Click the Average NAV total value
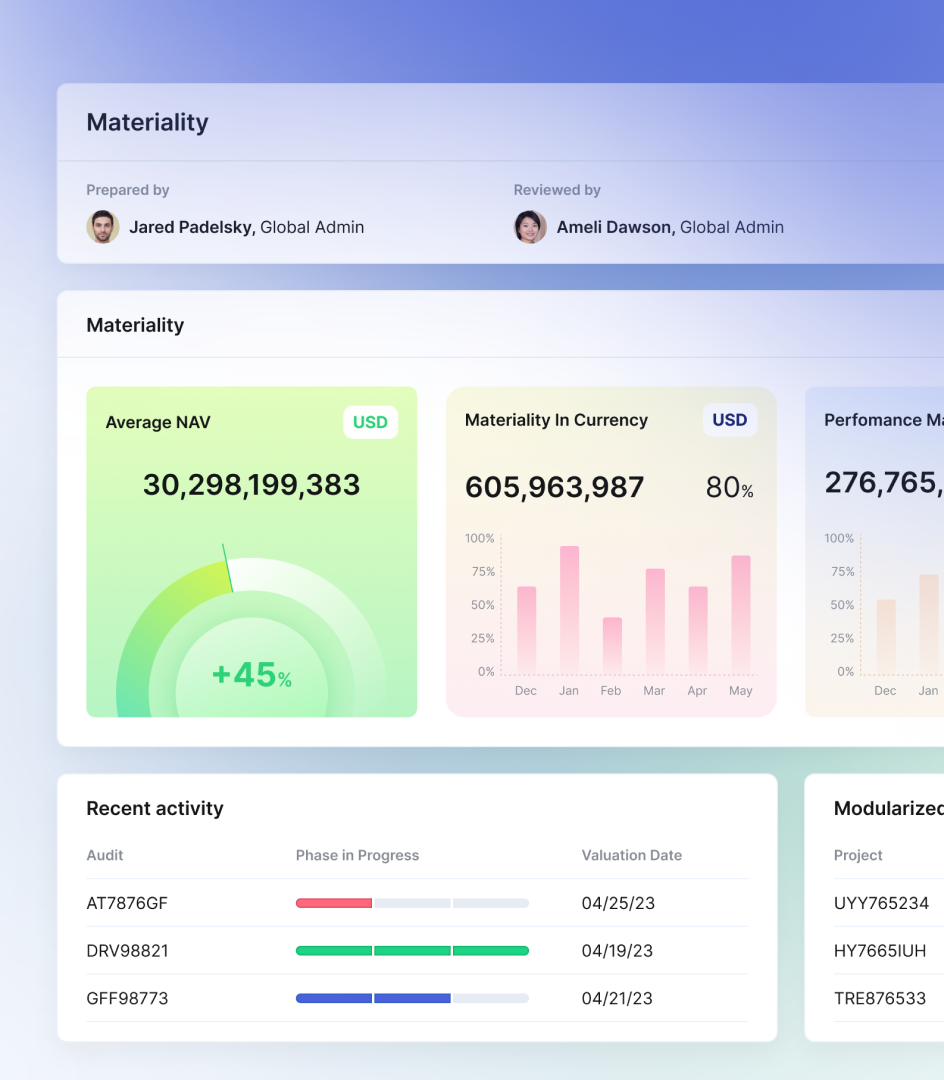Screen dimensions: 944x1080 (251, 485)
